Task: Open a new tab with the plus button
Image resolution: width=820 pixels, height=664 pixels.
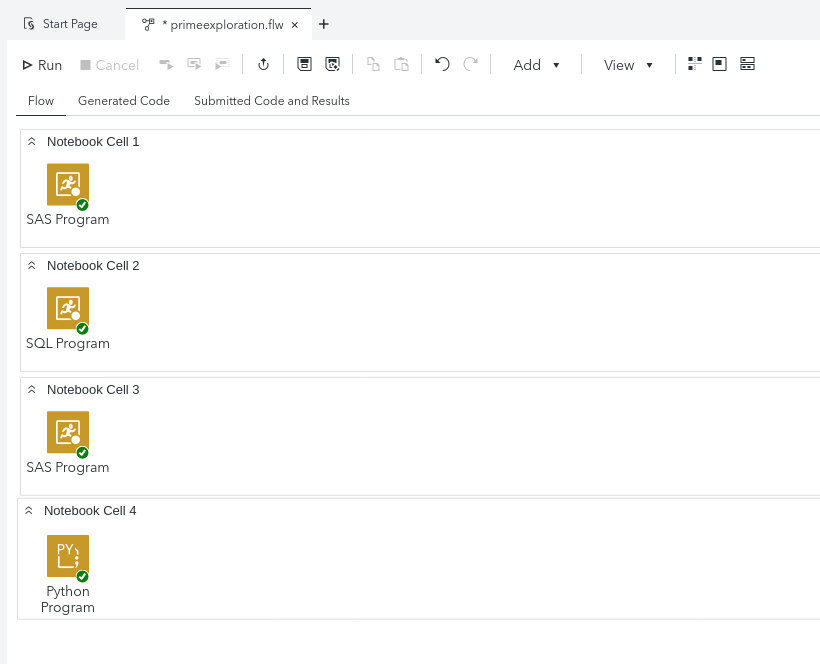Action: pos(323,23)
